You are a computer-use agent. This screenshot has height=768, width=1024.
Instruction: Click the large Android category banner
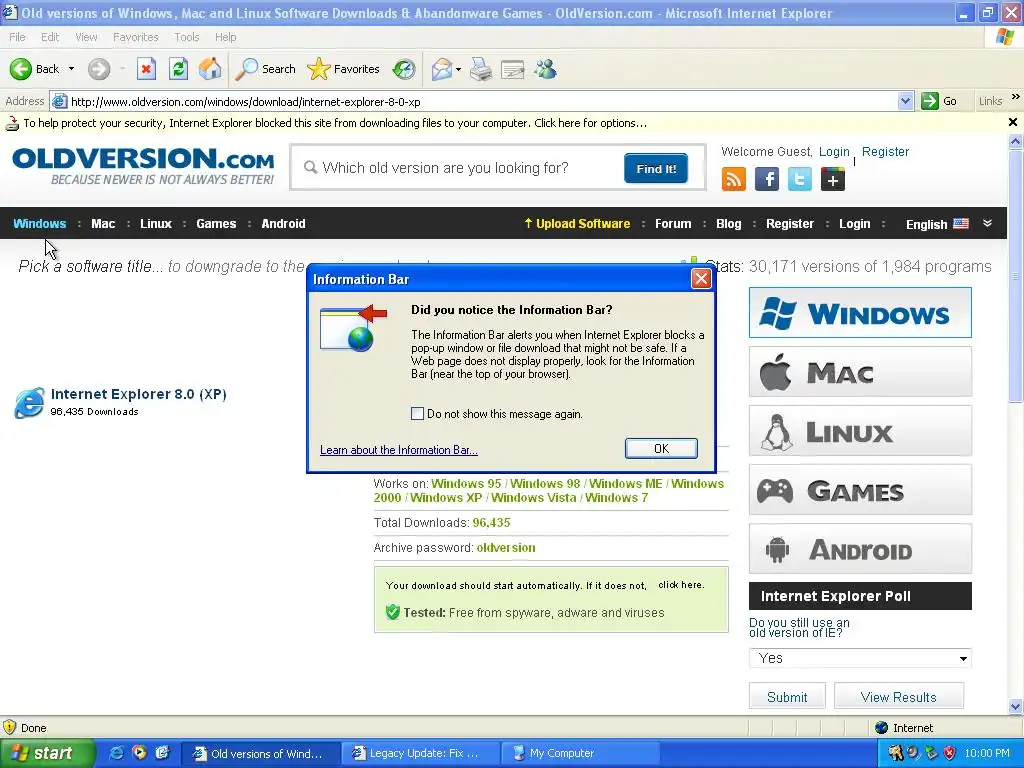tap(860, 549)
